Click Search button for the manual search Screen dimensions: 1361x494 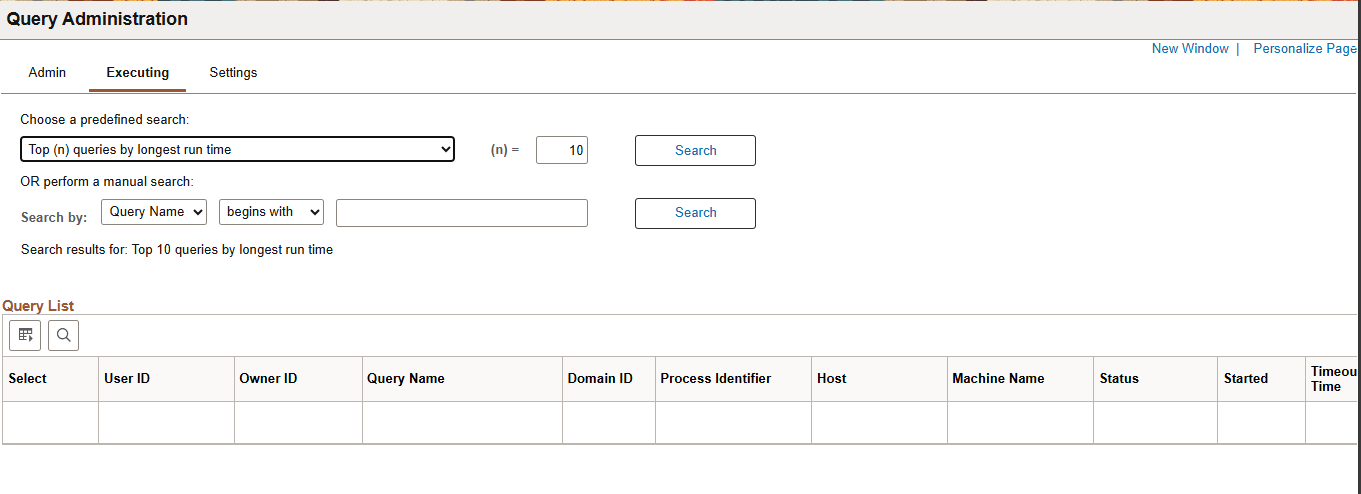(695, 213)
